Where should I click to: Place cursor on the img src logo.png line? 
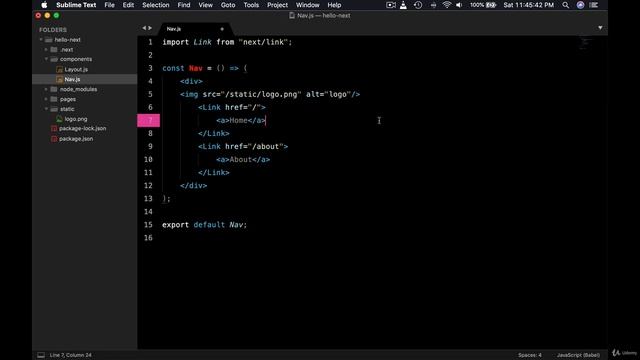click(x=270, y=94)
